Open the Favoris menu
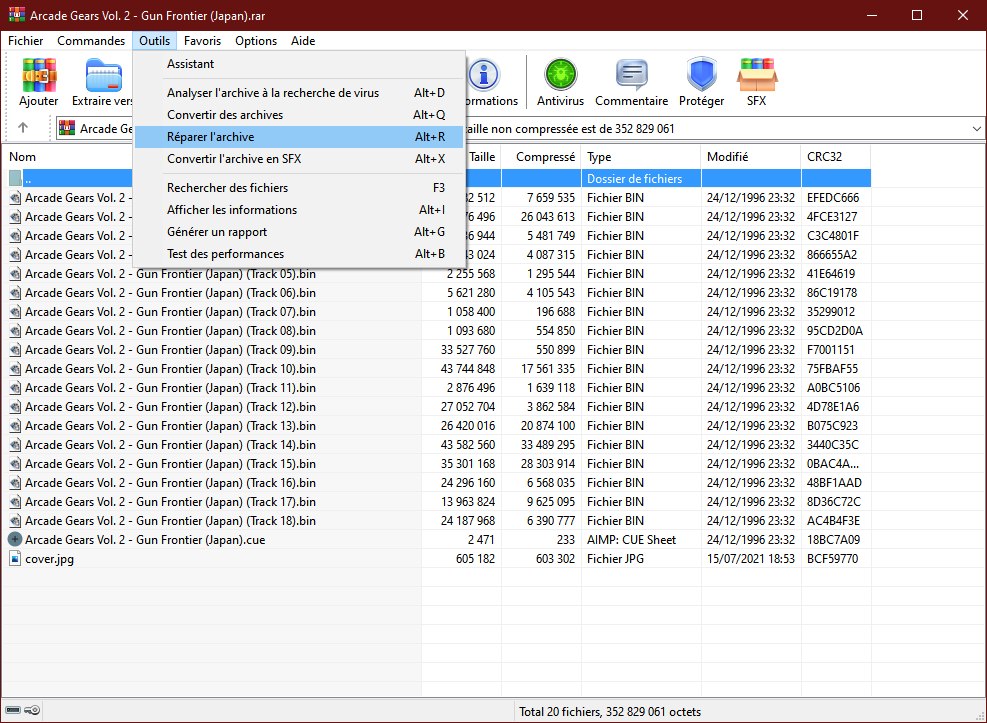The height and width of the screenshot is (723, 987). pos(203,41)
